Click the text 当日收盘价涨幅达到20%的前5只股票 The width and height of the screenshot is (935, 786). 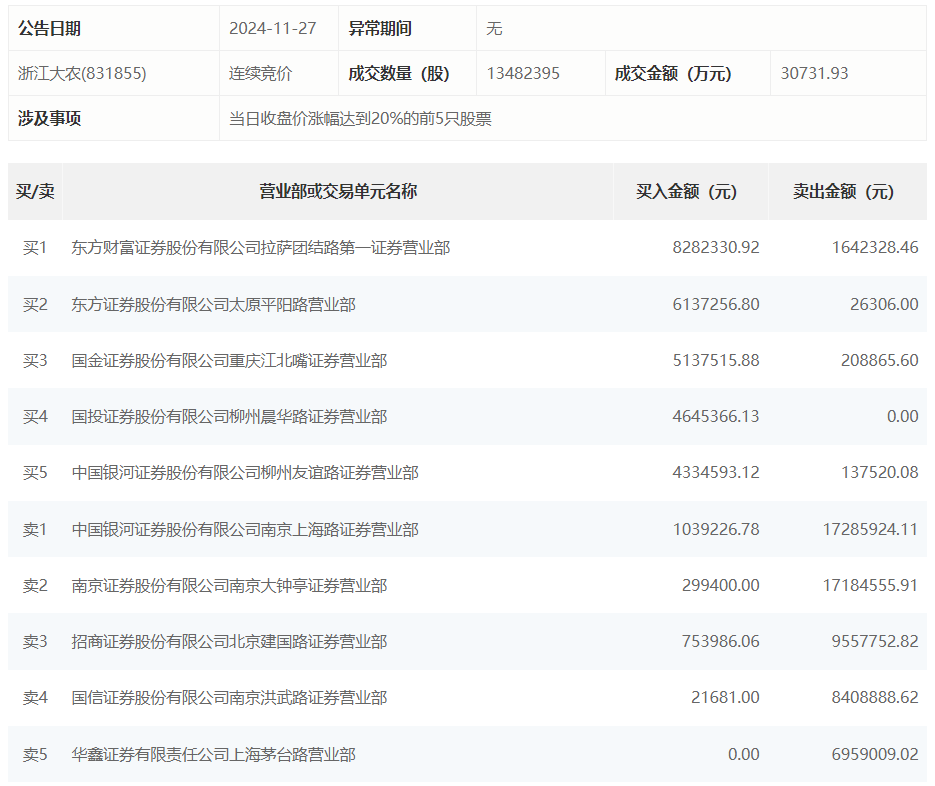[360, 119]
